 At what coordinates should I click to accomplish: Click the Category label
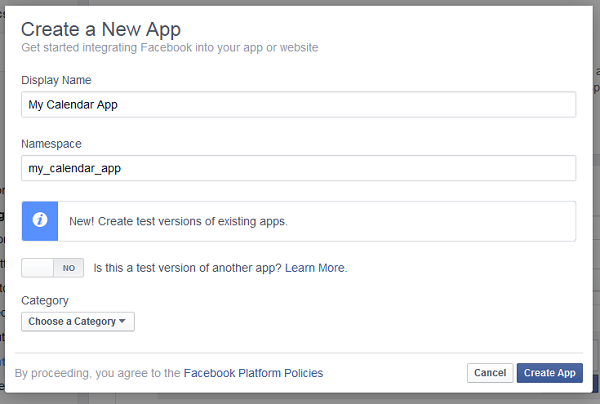click(45, 300)
